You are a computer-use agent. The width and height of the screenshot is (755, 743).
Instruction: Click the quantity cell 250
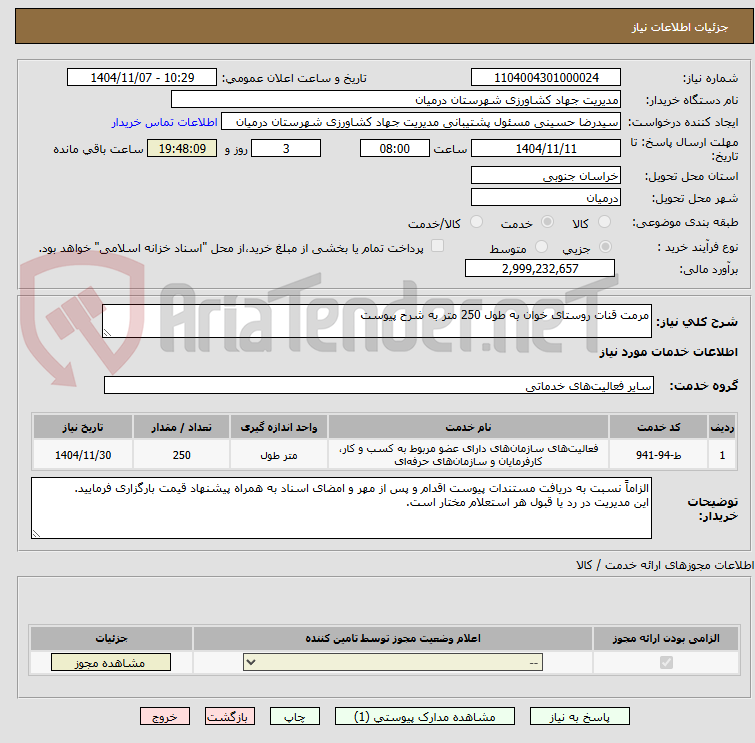(x=182, y=455)
